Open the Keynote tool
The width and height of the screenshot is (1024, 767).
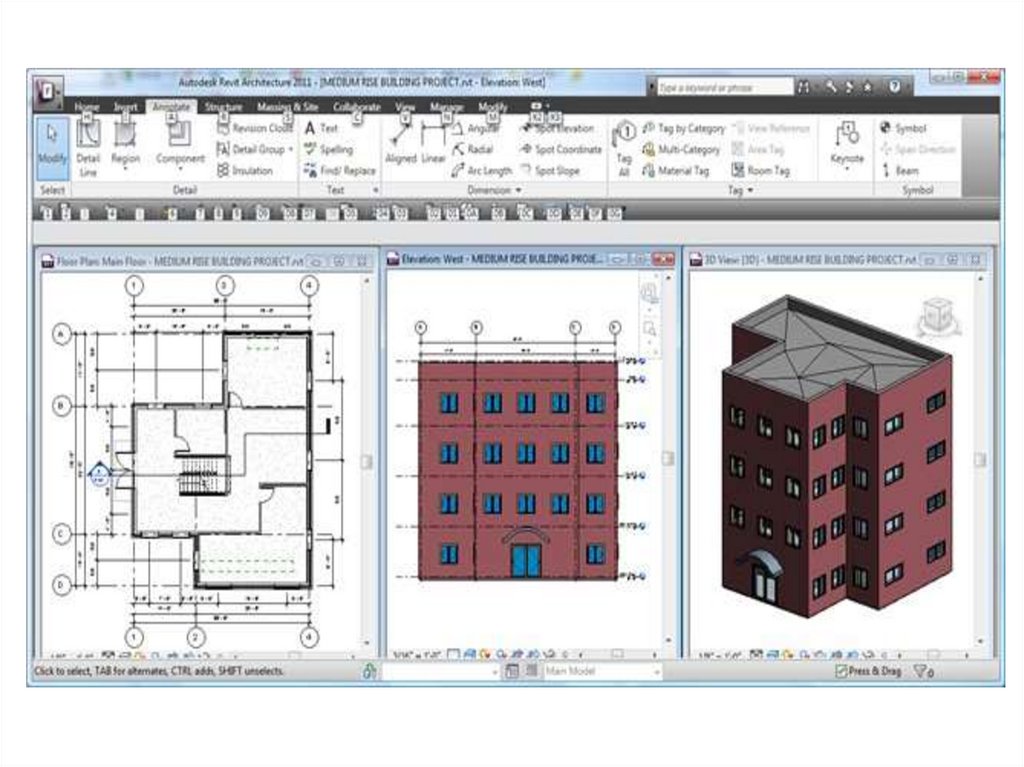(847, 145)
